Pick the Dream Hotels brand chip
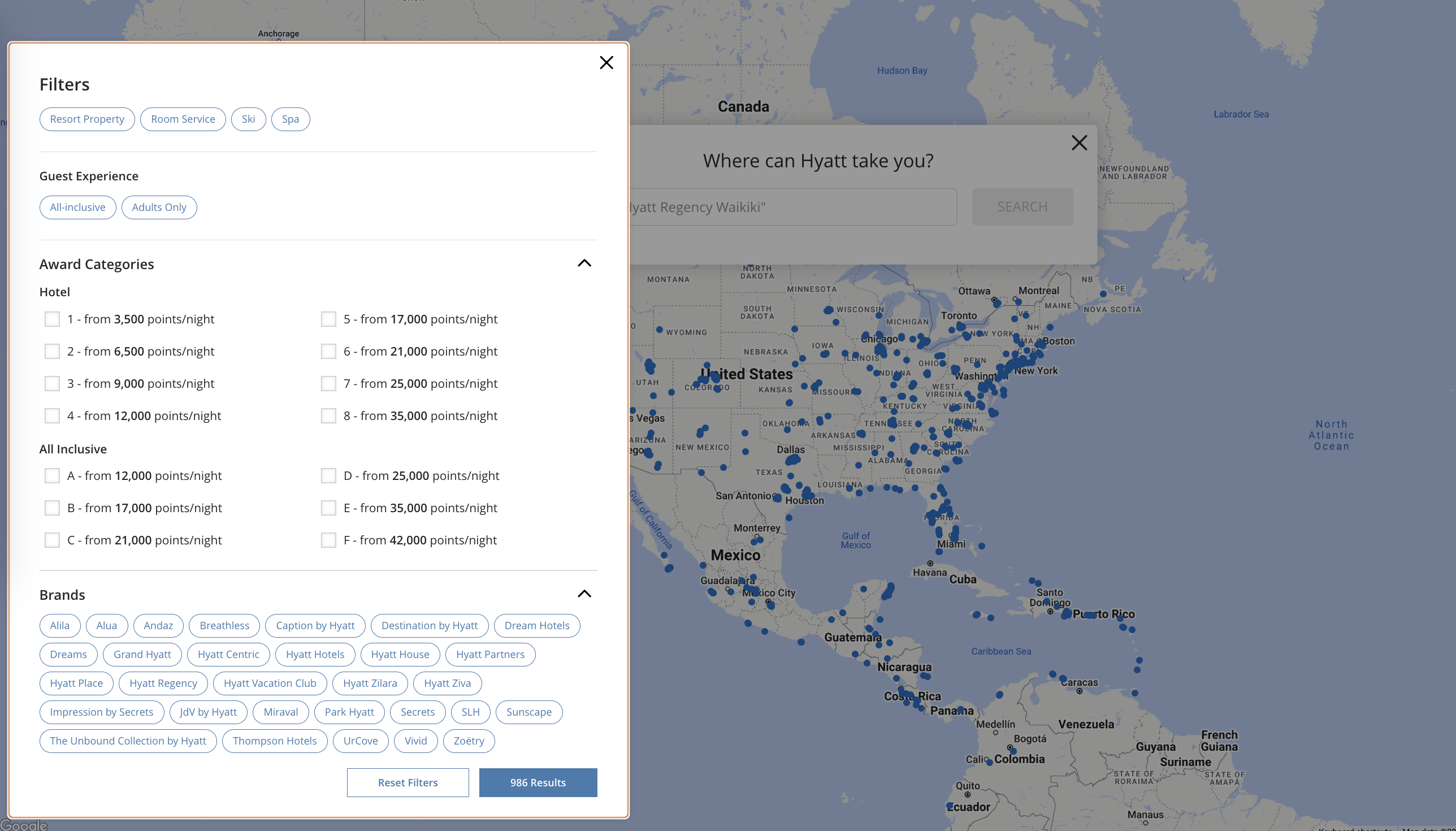 point(537,626)
